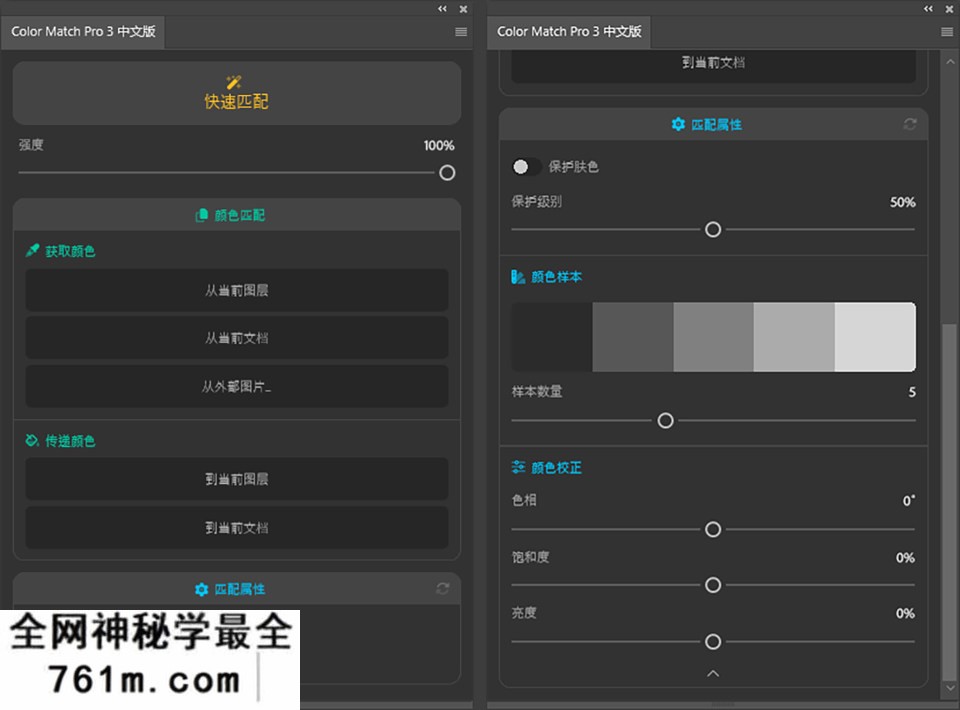Select right Color Match Pro 3 tab
The image size is (960, 710).
tap(569, 32)
